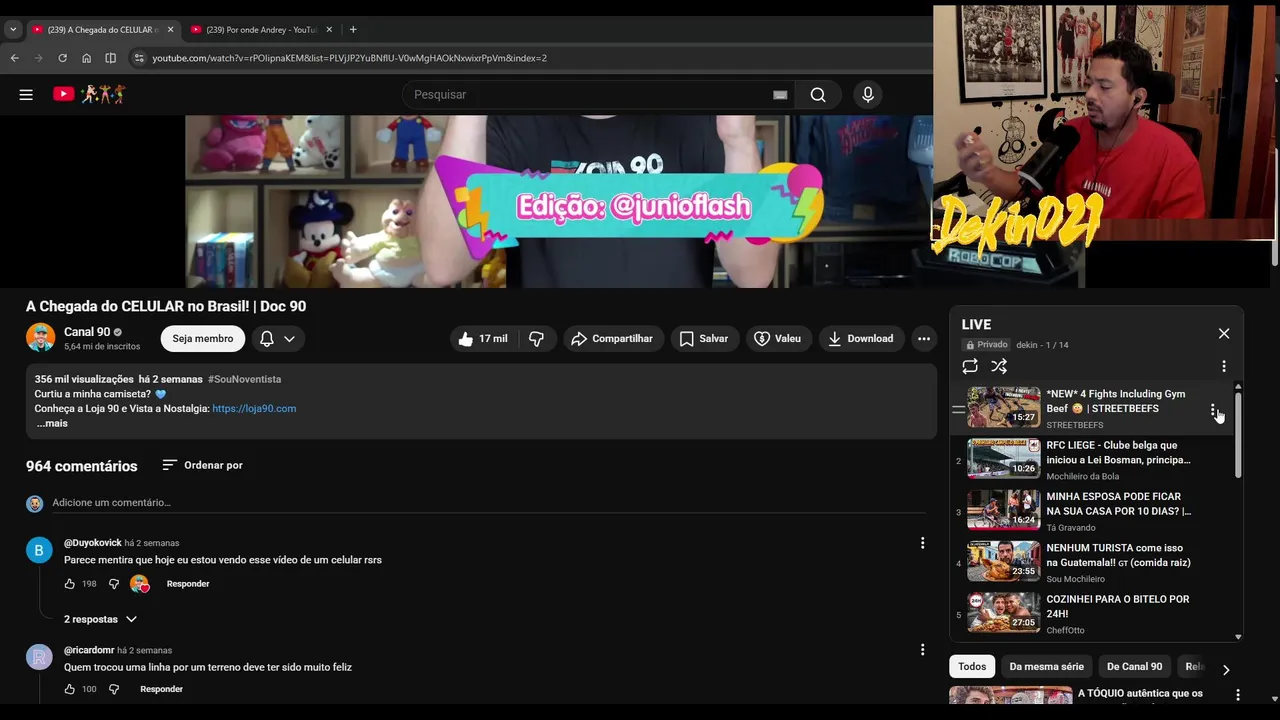Viewport: 1280px width, 720px height.
Task: Toggle playlist shuffle
Action: click(999, 367)
